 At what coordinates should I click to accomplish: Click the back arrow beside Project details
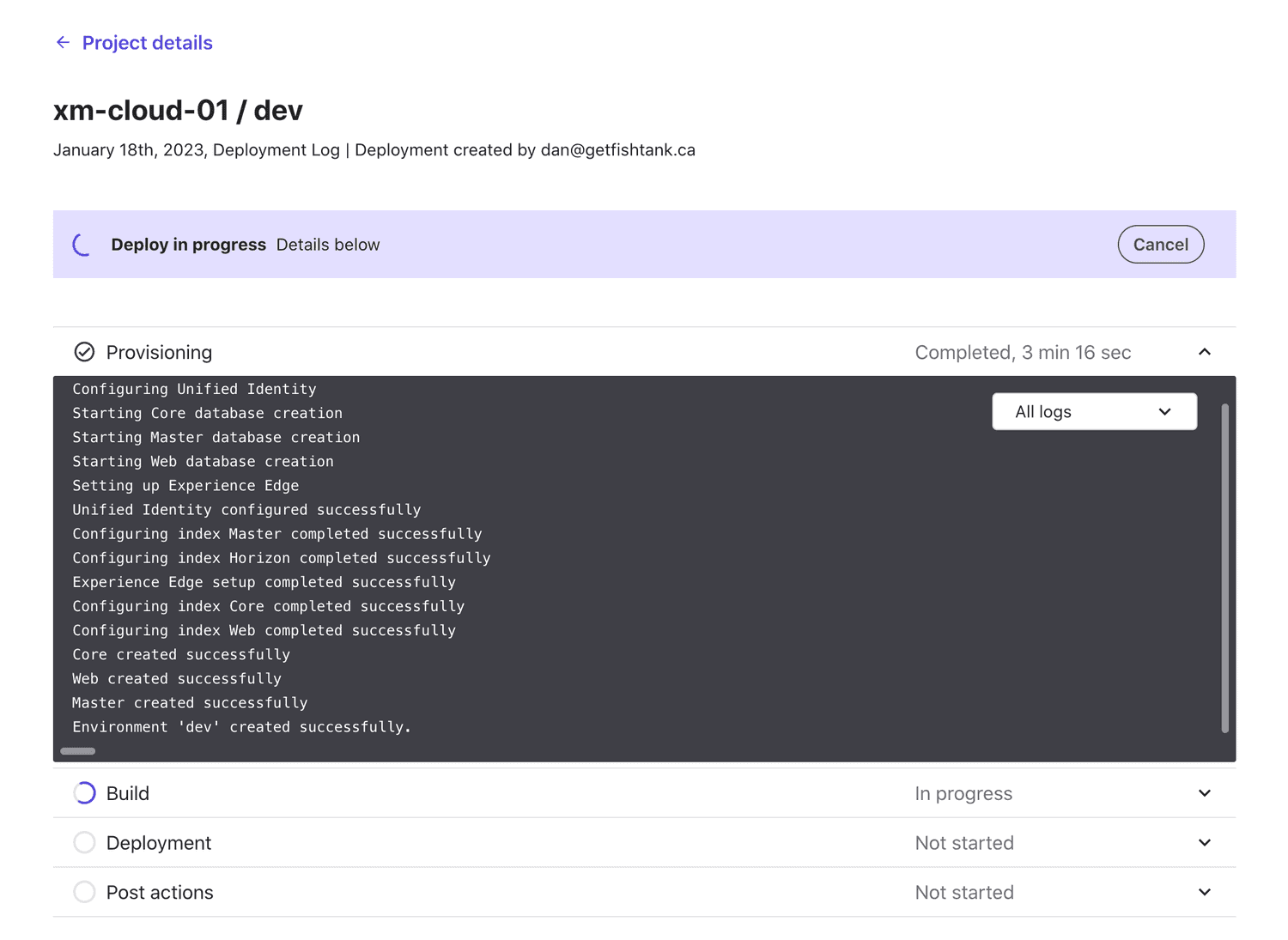(63, 42)
